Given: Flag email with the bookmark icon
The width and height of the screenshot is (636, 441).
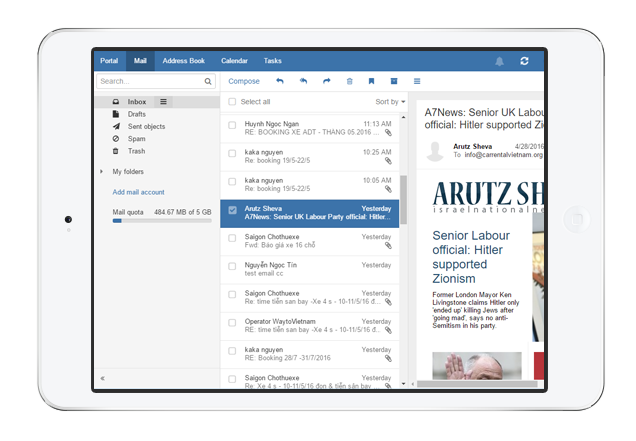Looking at the screenshot, I should [371, 81].
